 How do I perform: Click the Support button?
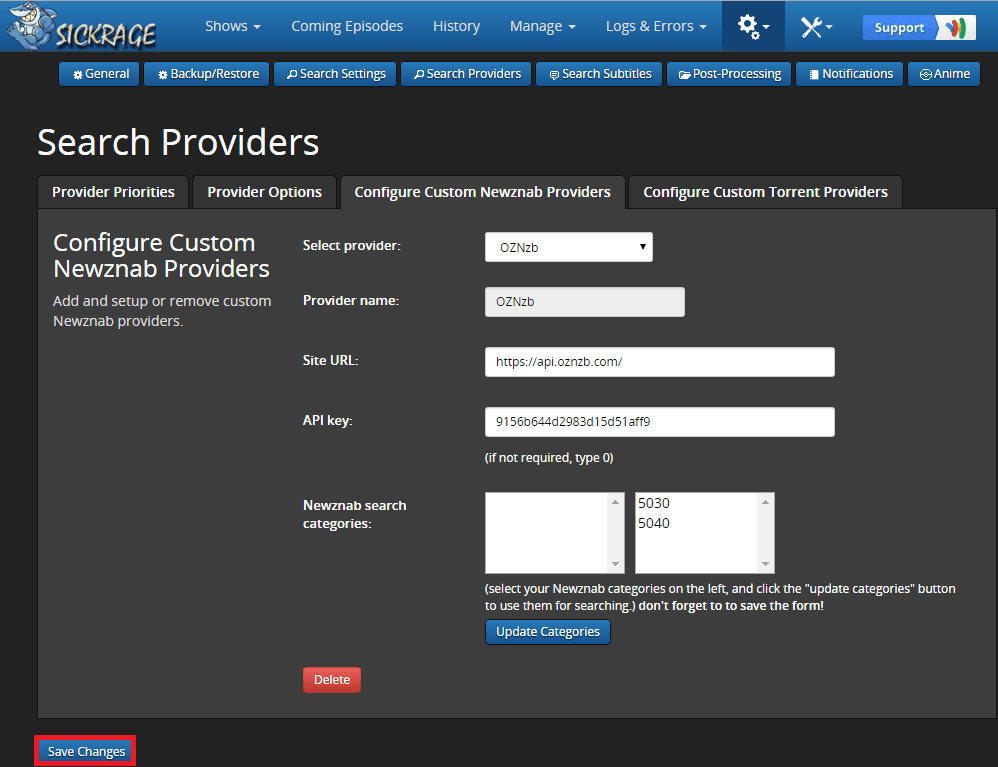click(x=918, y=27)
